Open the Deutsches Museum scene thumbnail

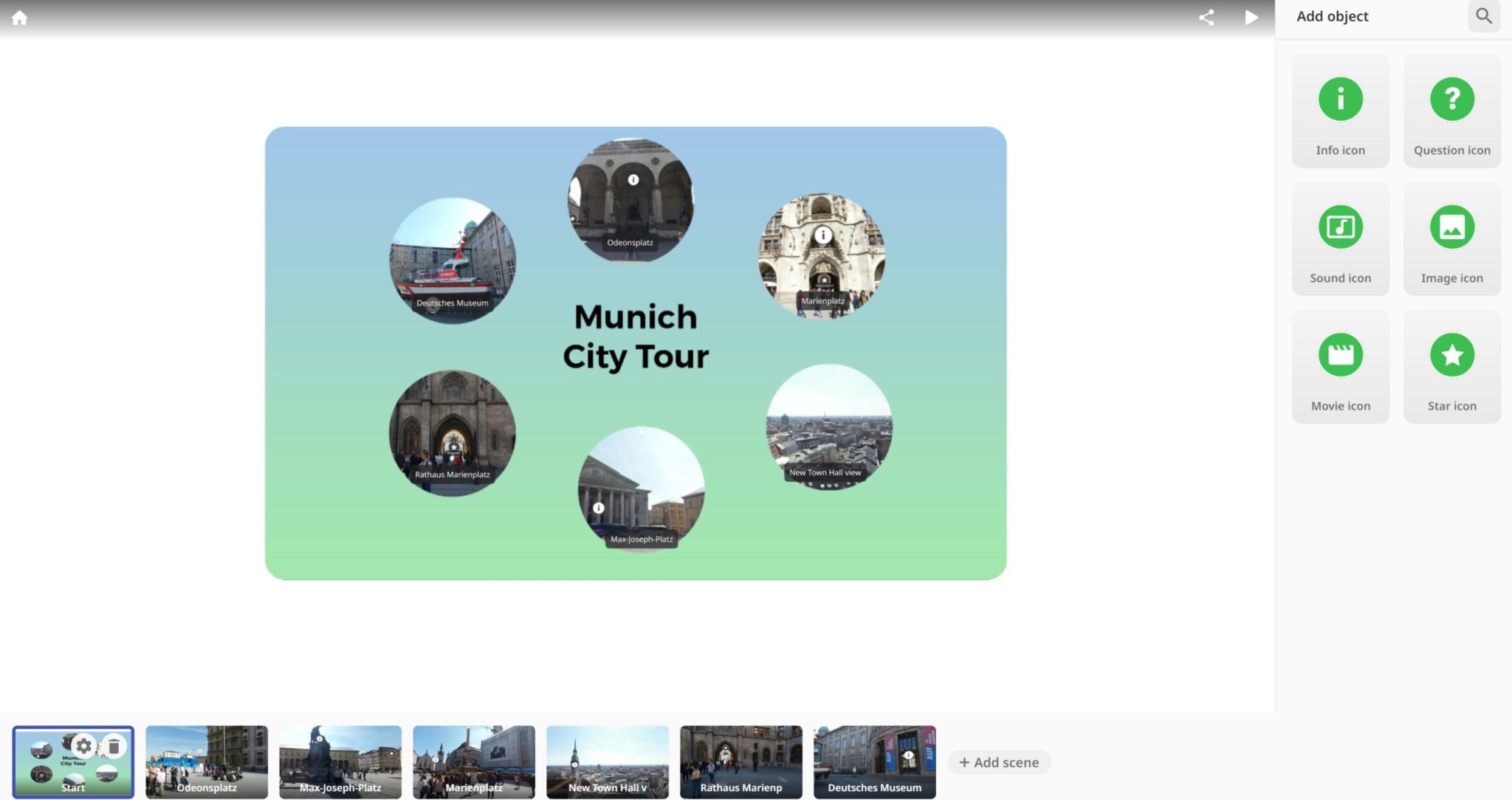[874, 762]
